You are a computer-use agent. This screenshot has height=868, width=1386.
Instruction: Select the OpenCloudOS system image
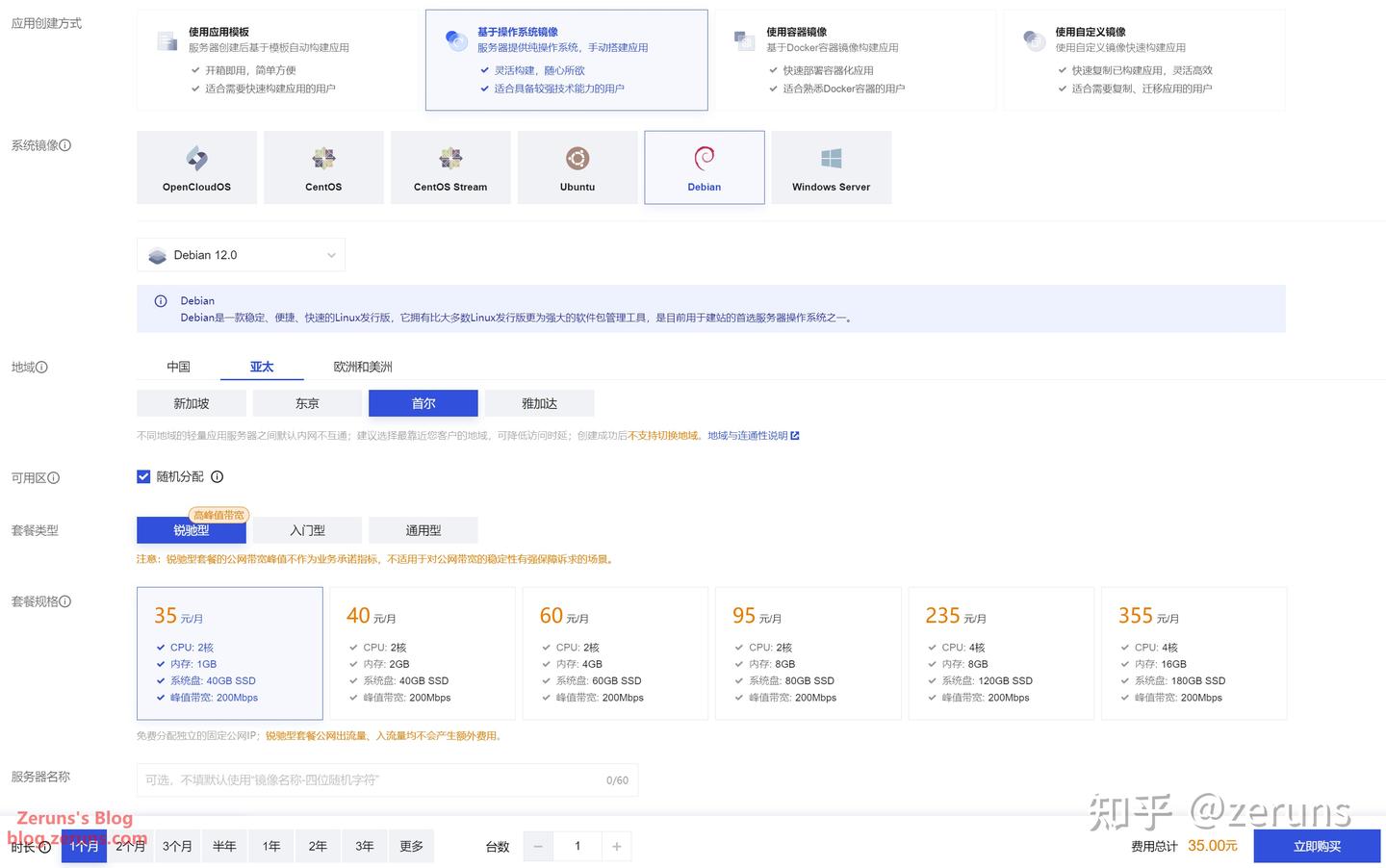tap(196, 166)
